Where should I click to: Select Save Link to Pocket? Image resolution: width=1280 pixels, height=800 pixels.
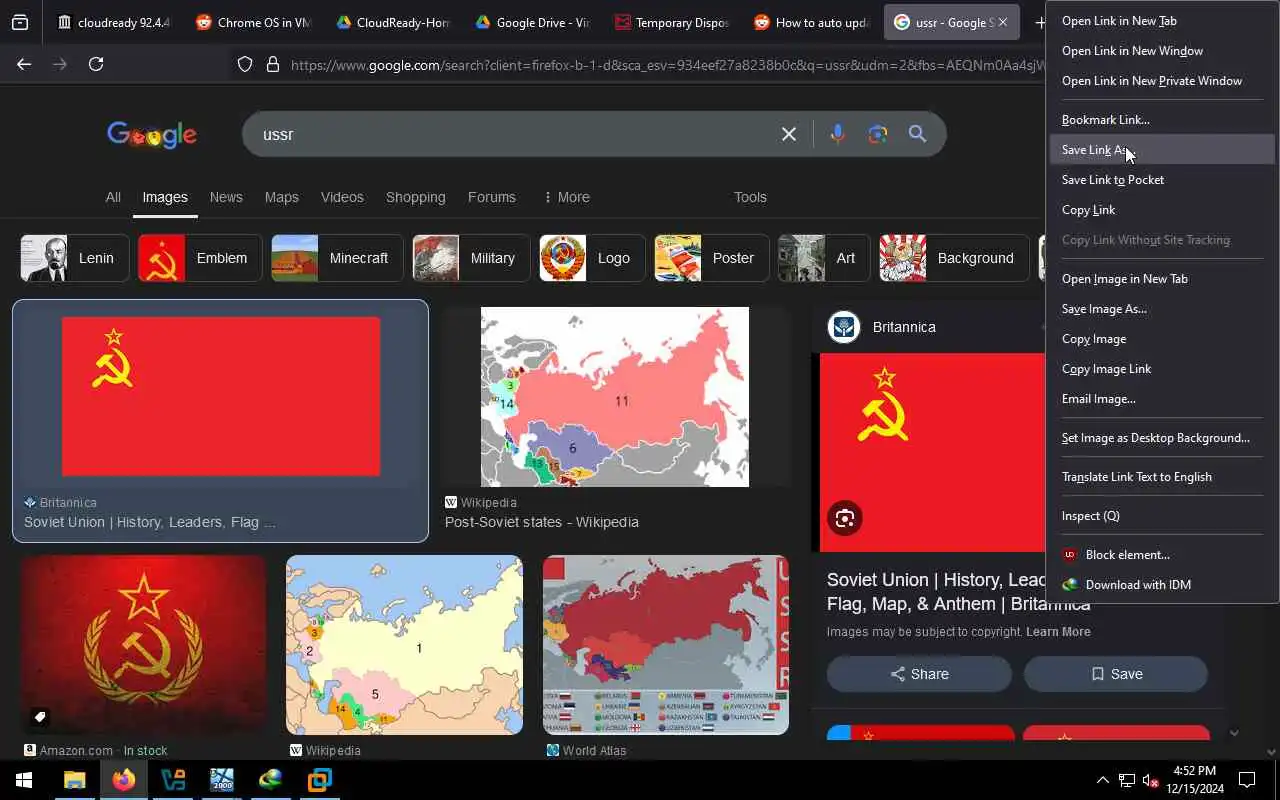tap(1162, 180)
